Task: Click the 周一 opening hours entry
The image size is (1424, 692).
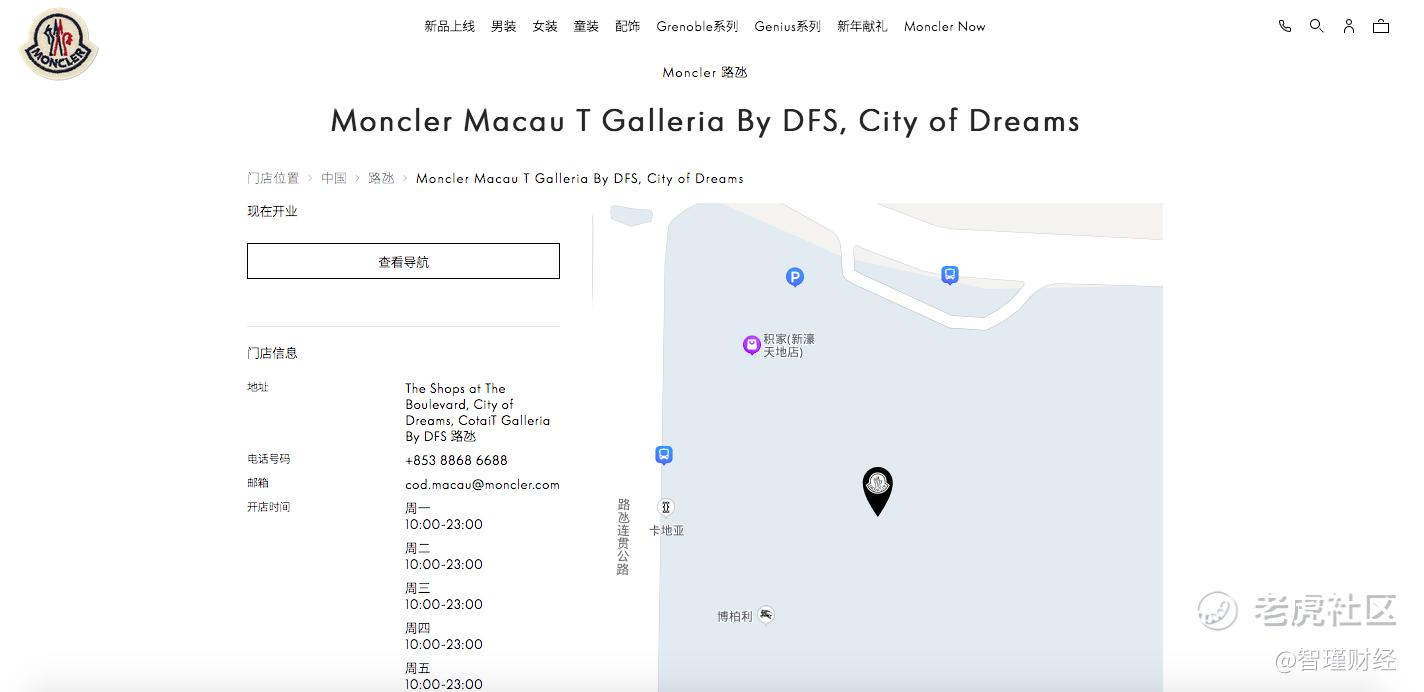Action: (x=444, y=516)
